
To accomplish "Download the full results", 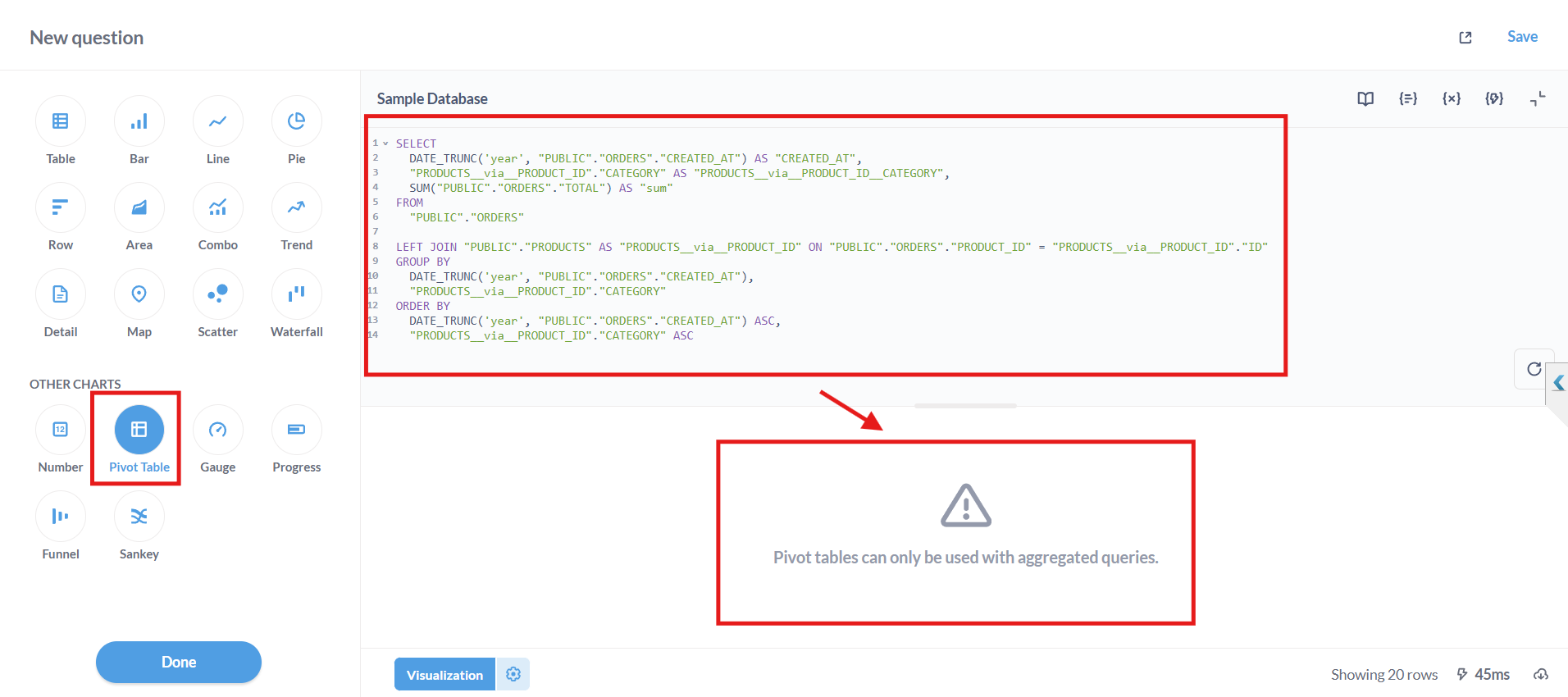I will (x=1541, y=675).
